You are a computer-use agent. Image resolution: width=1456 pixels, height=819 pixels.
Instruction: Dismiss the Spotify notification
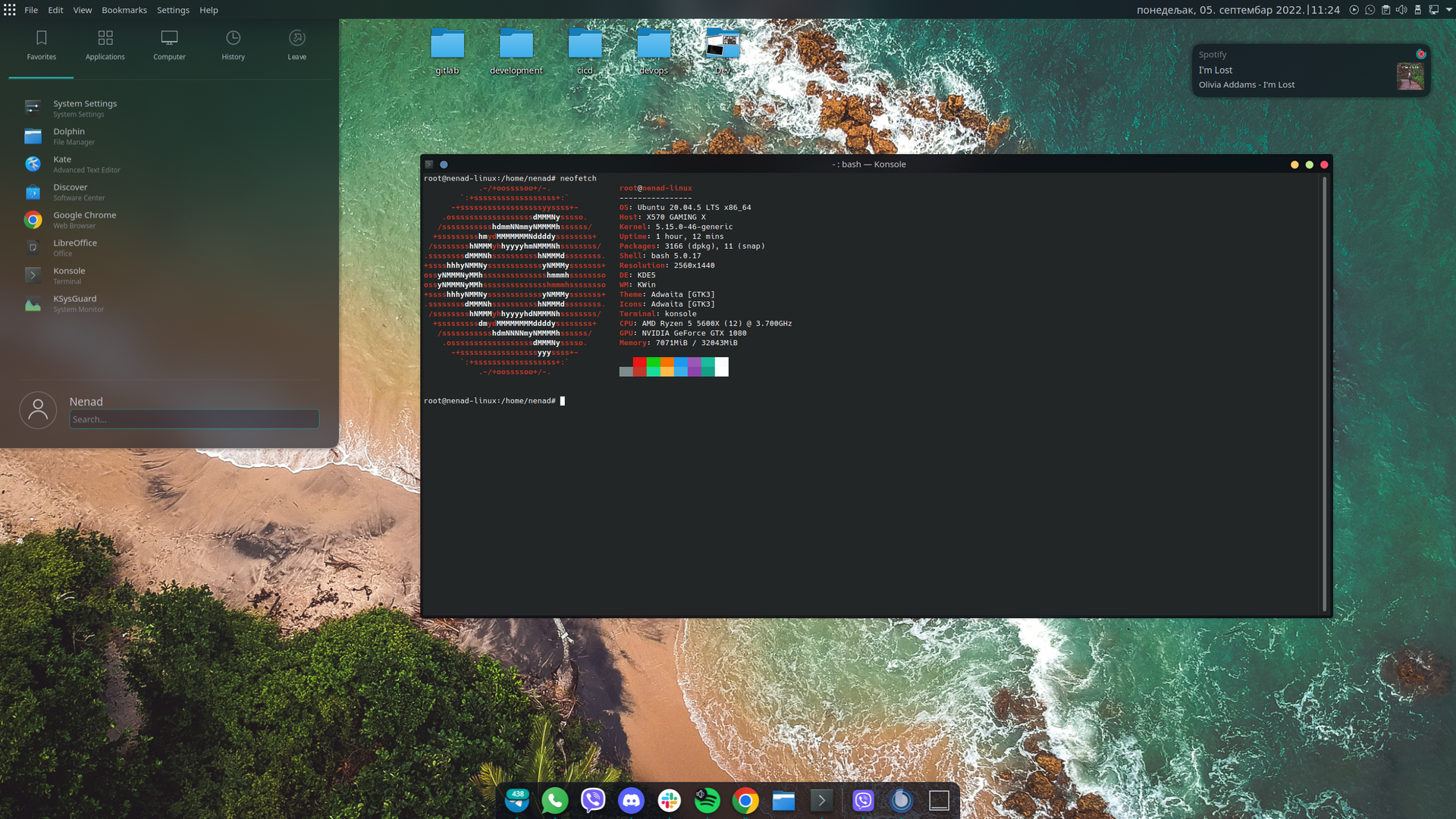(1421, 54)
